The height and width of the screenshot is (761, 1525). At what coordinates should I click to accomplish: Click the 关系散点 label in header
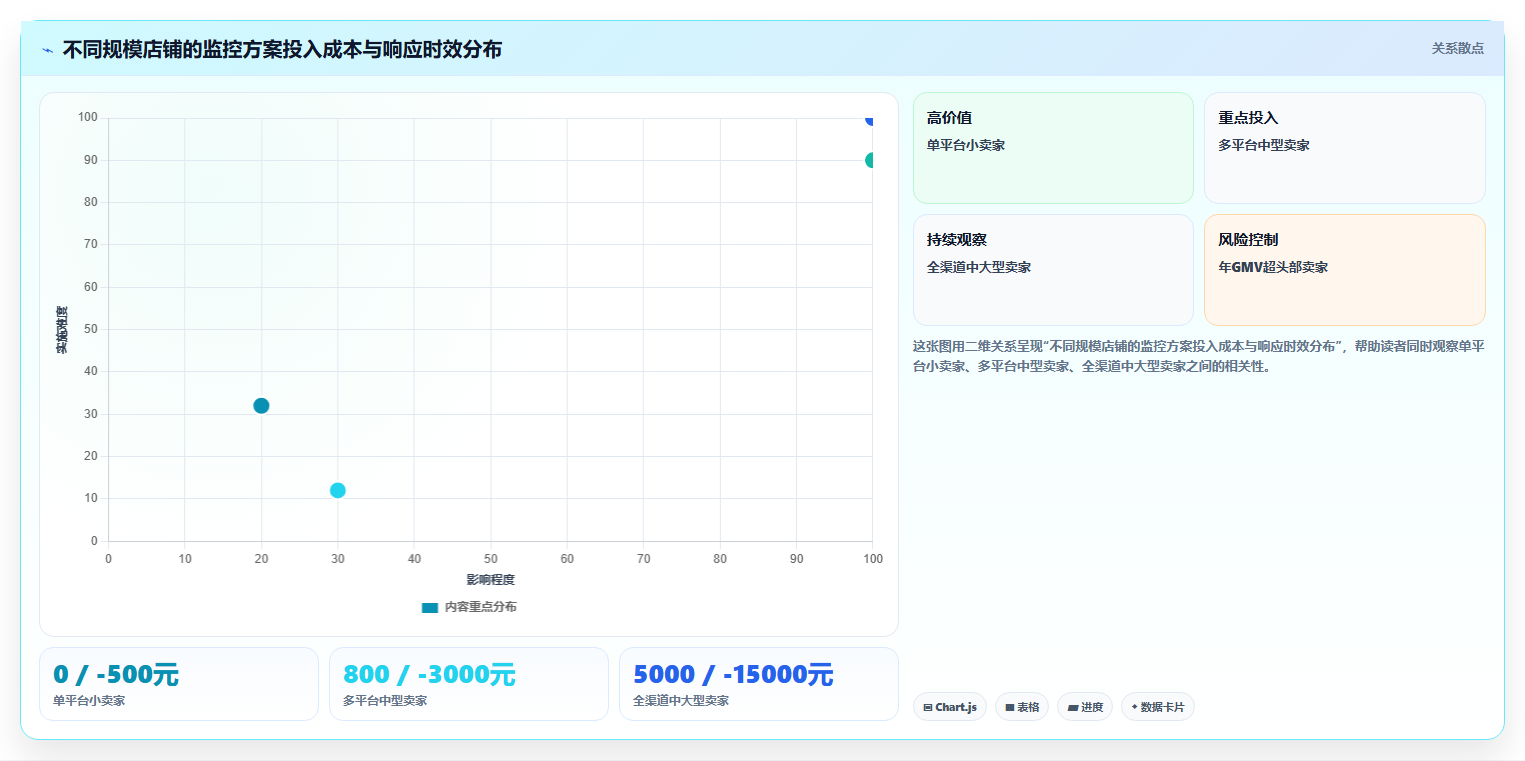[x=1457, y=48]
